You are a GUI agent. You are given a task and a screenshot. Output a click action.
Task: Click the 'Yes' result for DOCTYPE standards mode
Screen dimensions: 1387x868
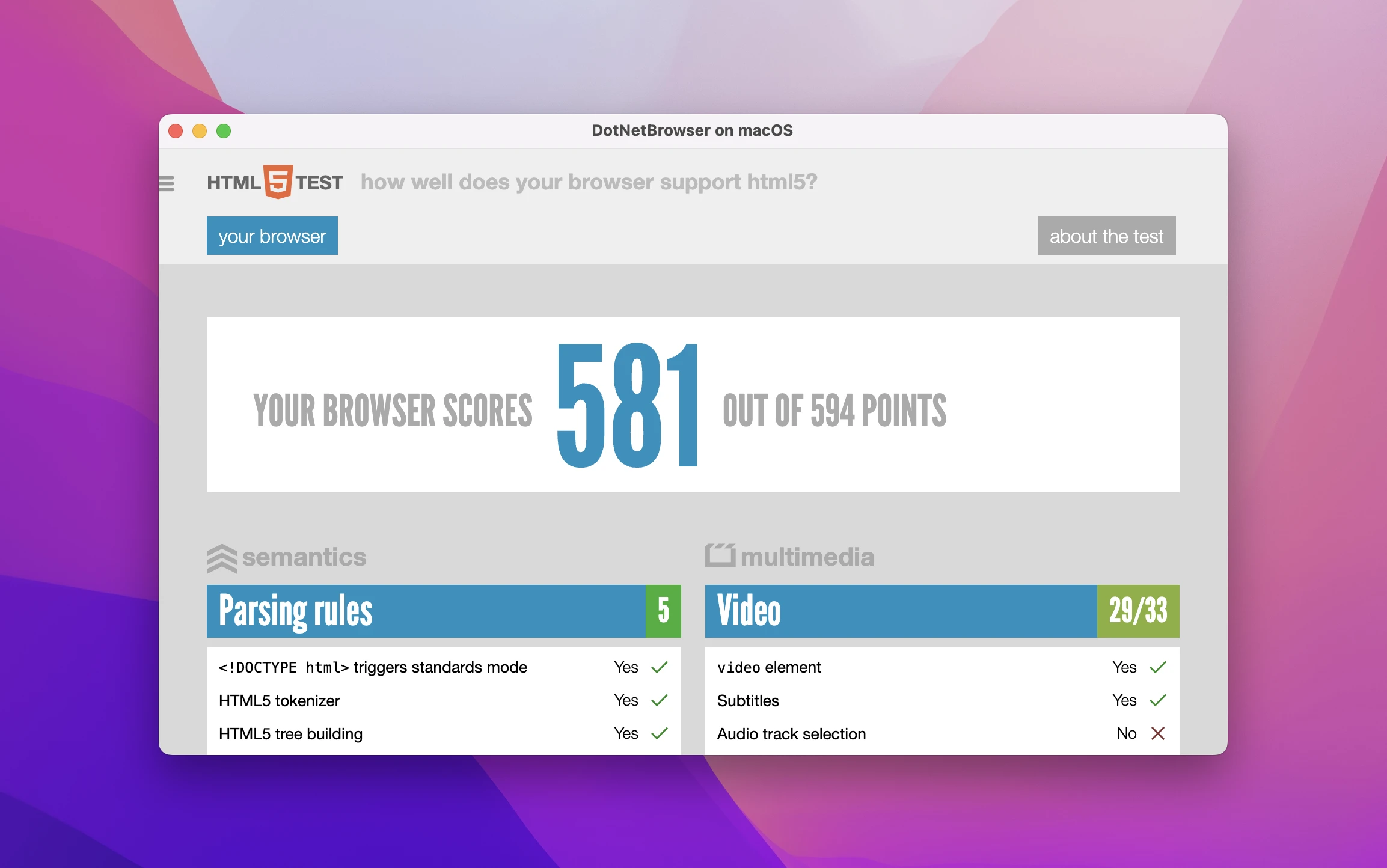pos(626,667)
